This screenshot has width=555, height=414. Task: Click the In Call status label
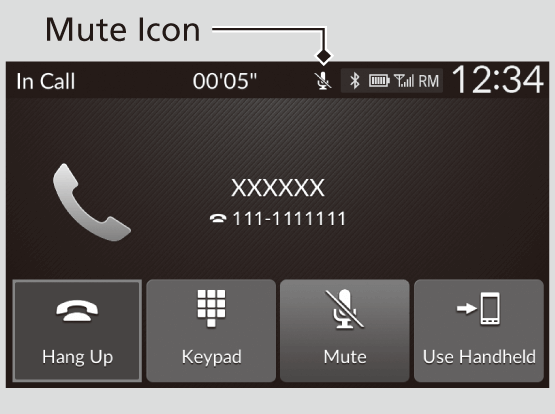point(46,81)
